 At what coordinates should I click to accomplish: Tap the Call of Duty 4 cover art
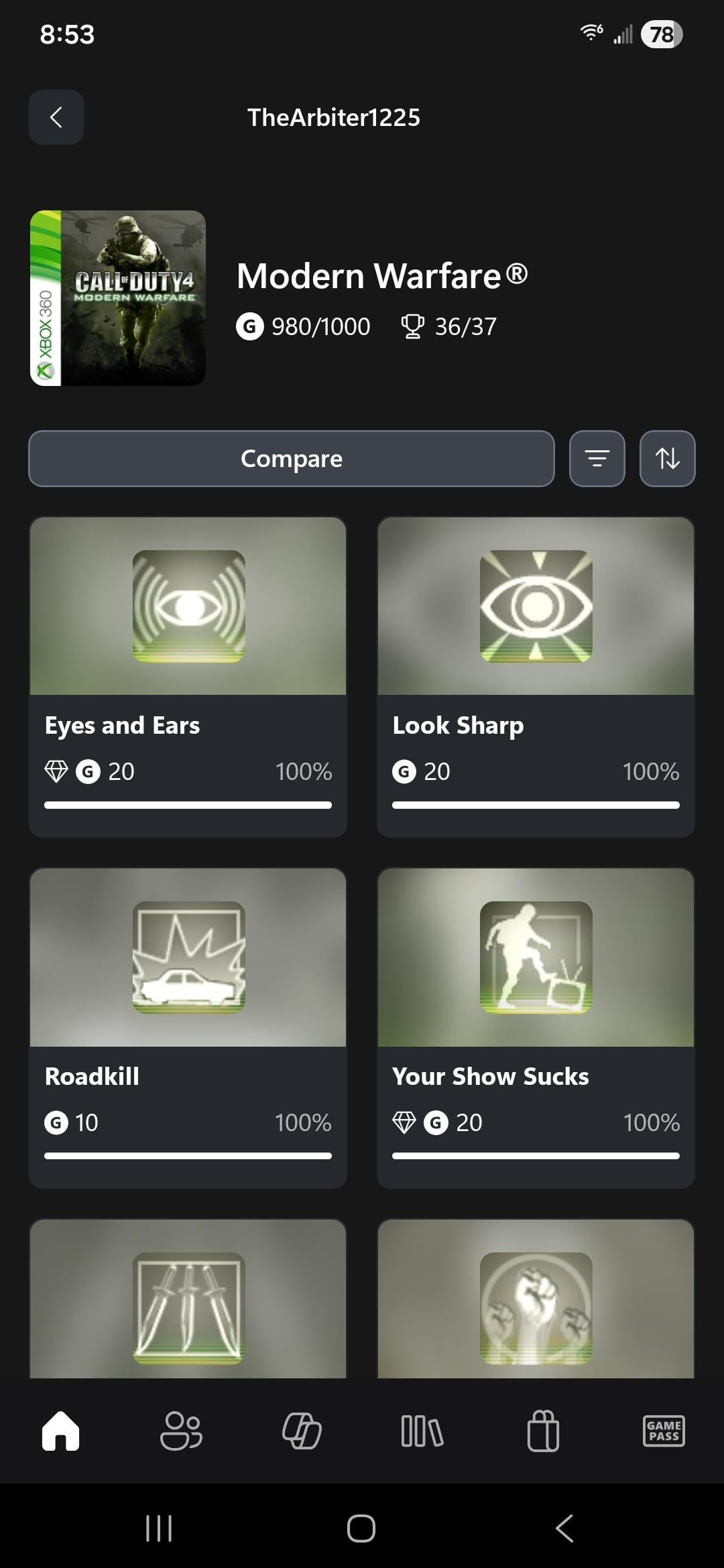point(118,298)
